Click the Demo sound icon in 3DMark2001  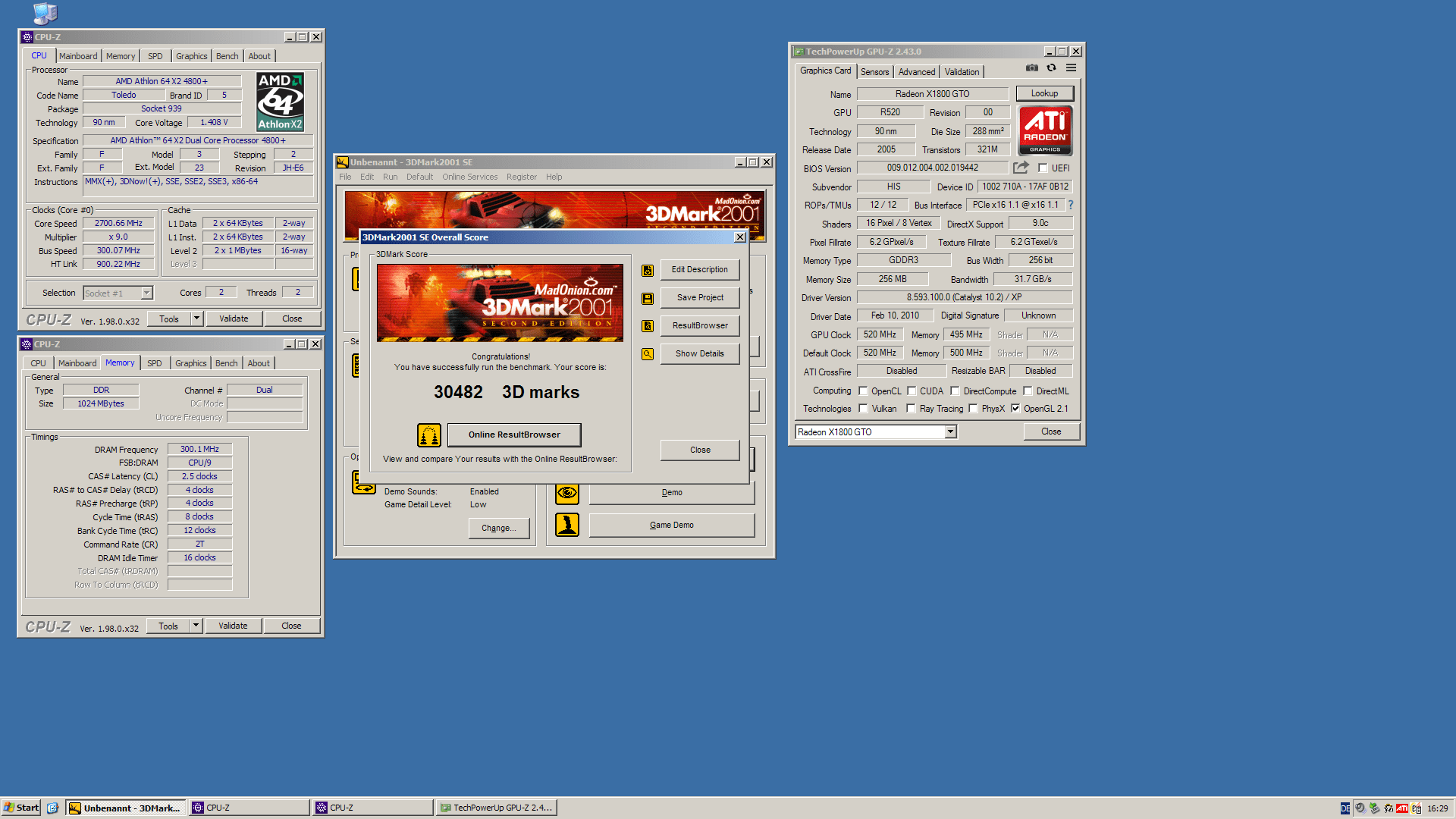[x=364, y=491]
